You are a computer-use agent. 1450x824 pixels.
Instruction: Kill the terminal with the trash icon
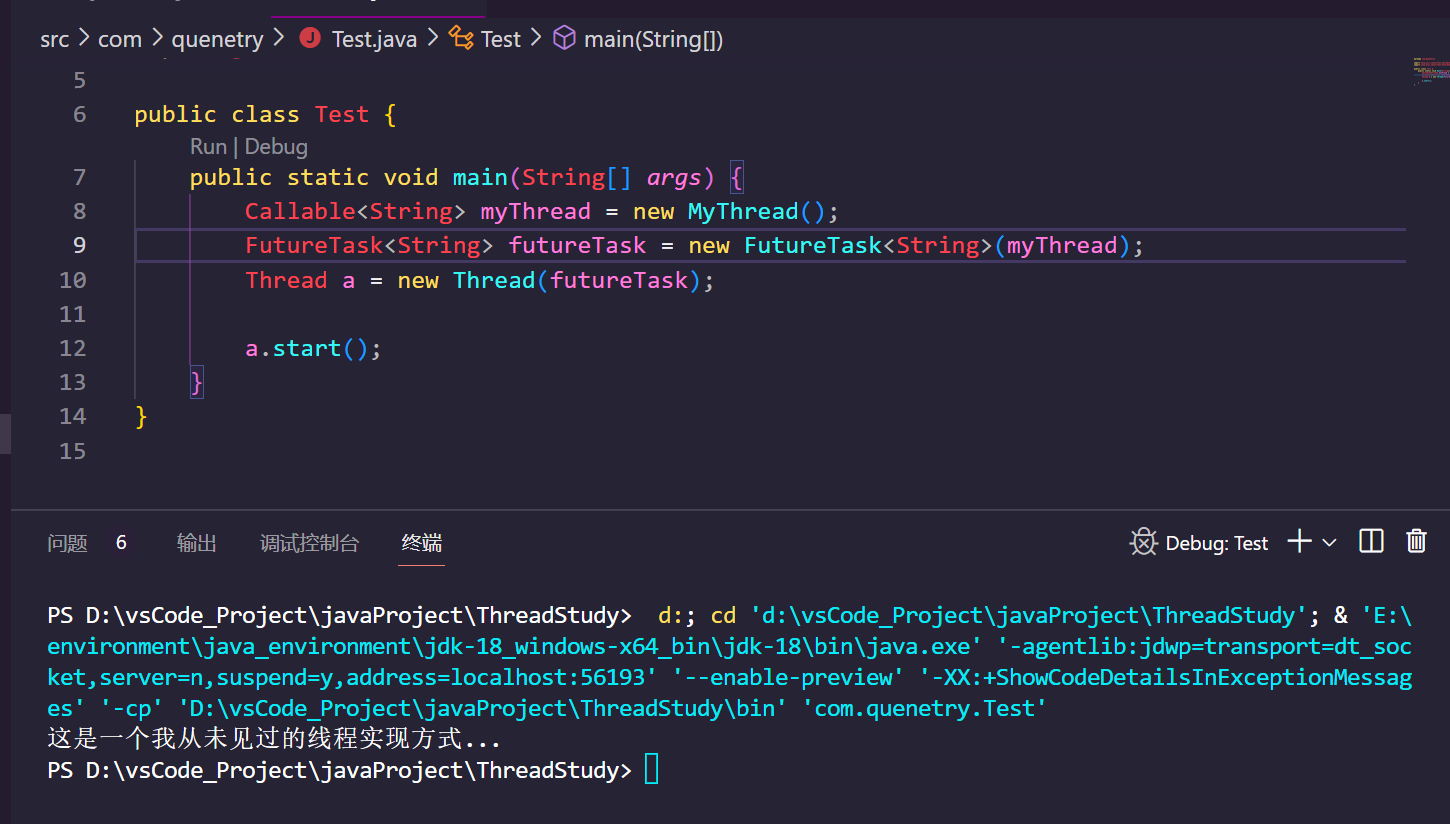point(1416,542)
